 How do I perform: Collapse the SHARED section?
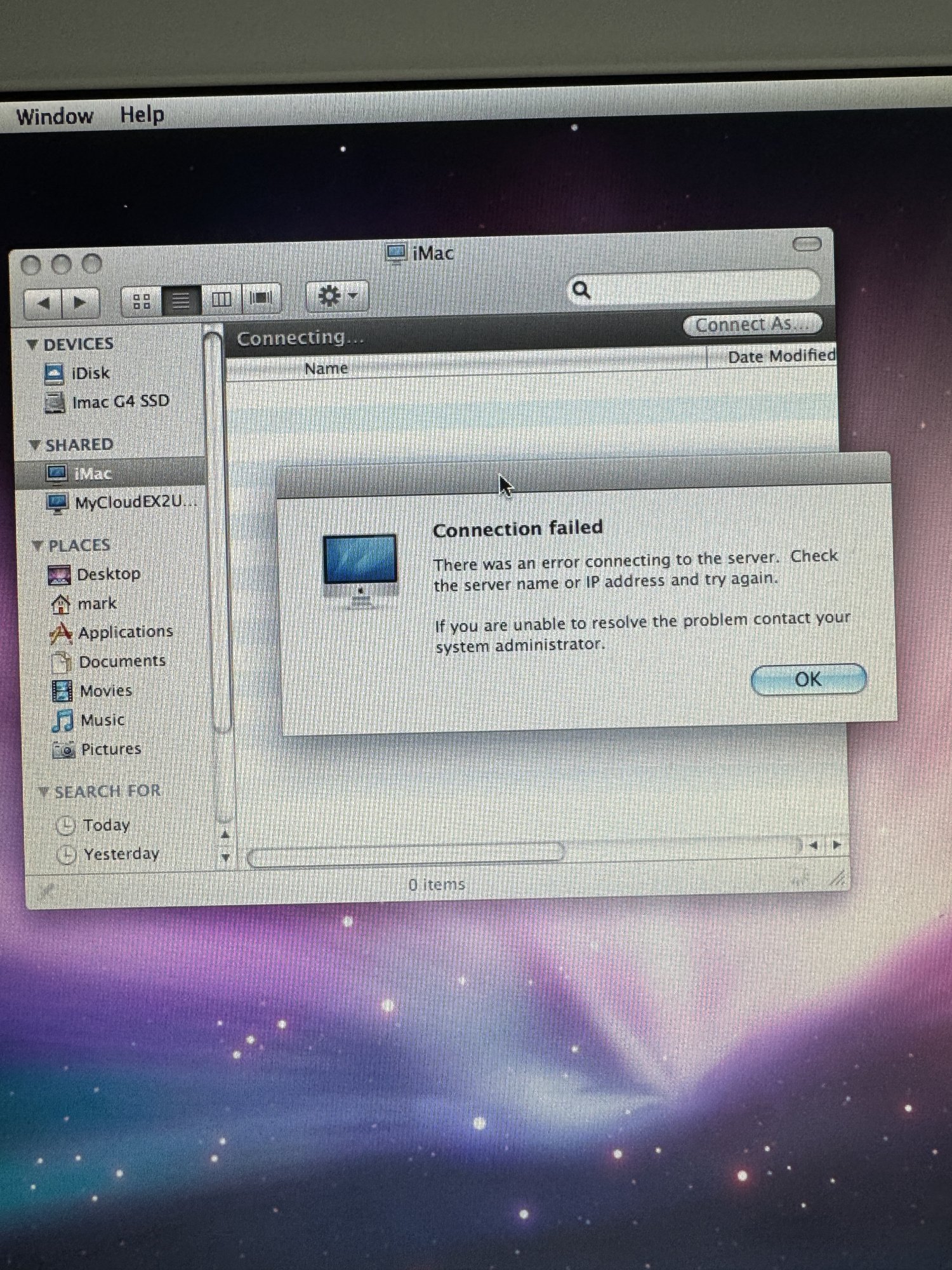click(34, 444)
